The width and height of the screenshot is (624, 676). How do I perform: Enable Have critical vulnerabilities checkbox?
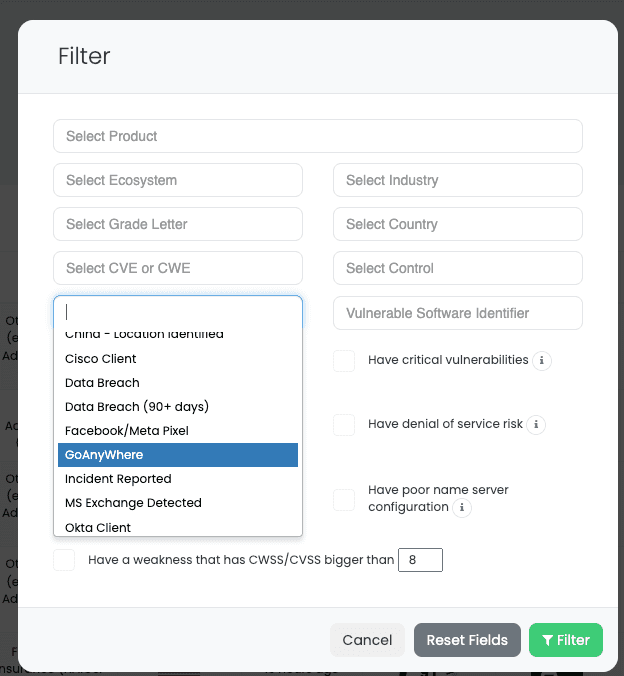344,361
